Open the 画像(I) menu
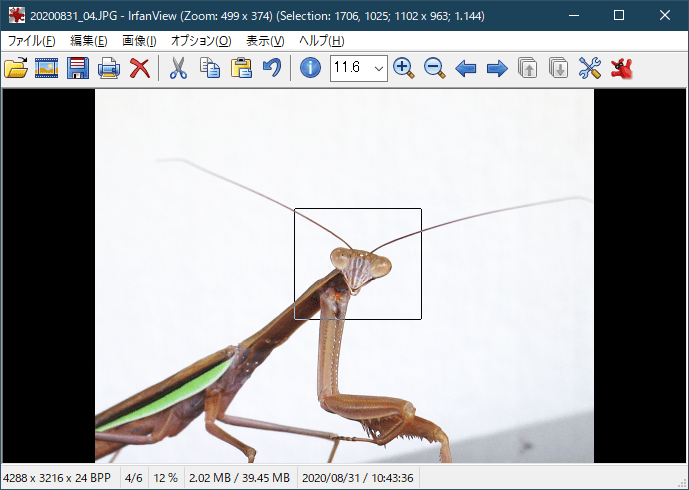 coord(139,41)
